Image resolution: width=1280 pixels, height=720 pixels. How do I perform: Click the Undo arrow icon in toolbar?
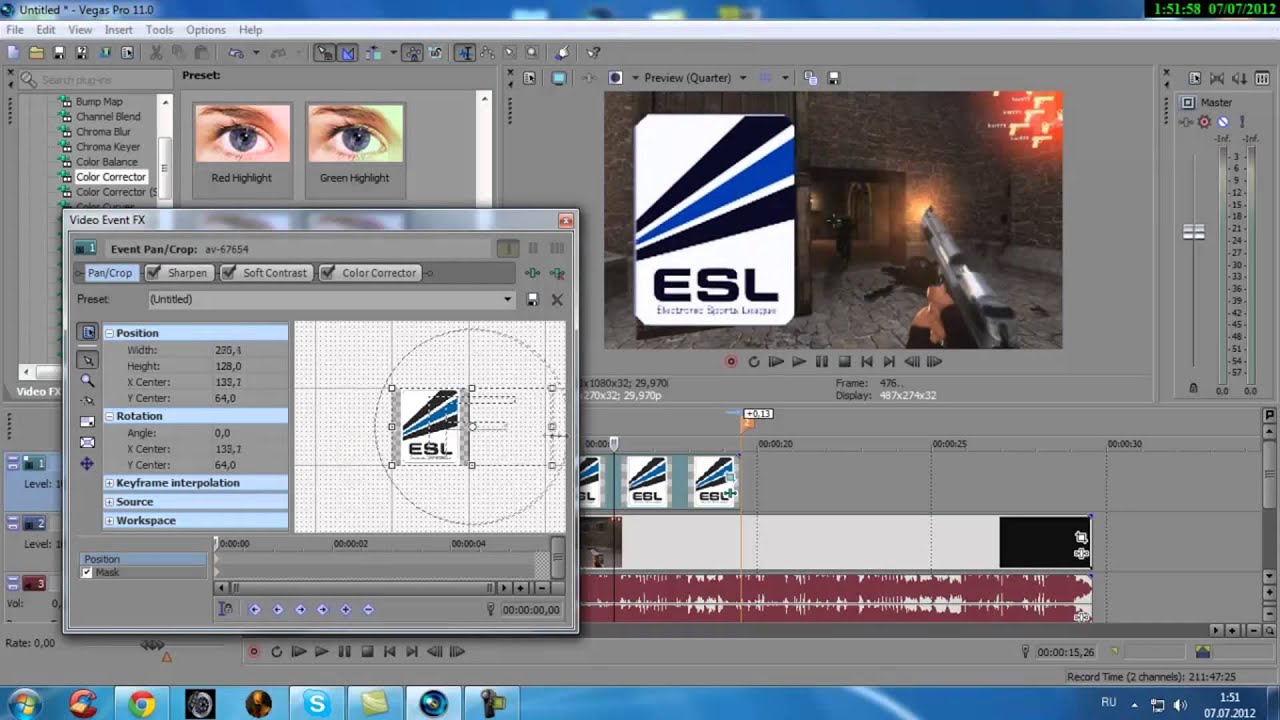pos(235,53)
